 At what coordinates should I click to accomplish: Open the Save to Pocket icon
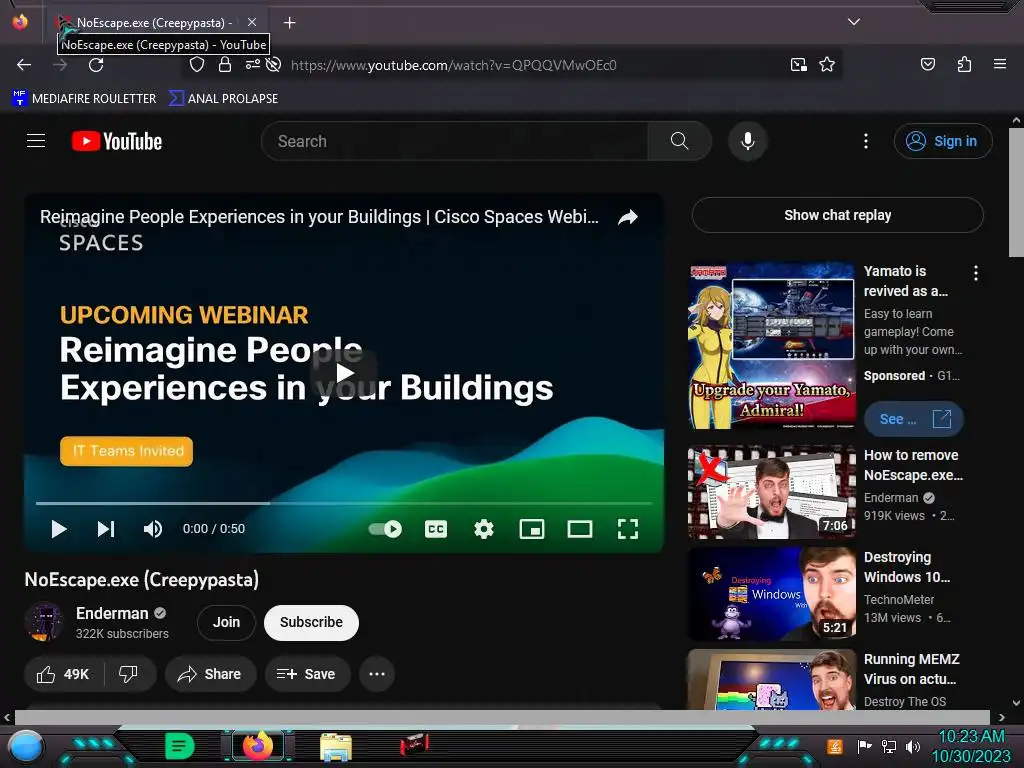pos(927,65)
